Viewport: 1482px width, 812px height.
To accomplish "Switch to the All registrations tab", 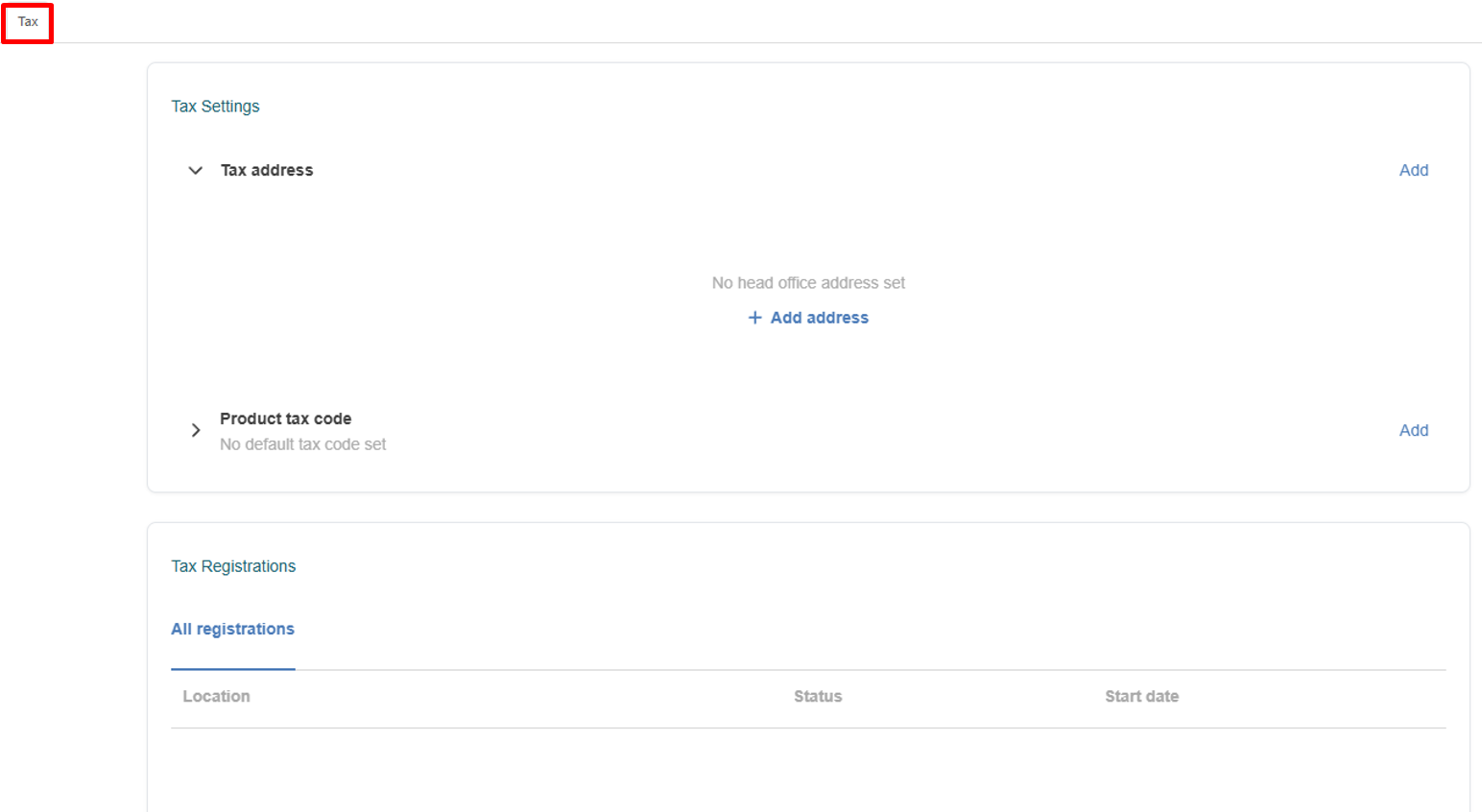I will click(232, 630).
